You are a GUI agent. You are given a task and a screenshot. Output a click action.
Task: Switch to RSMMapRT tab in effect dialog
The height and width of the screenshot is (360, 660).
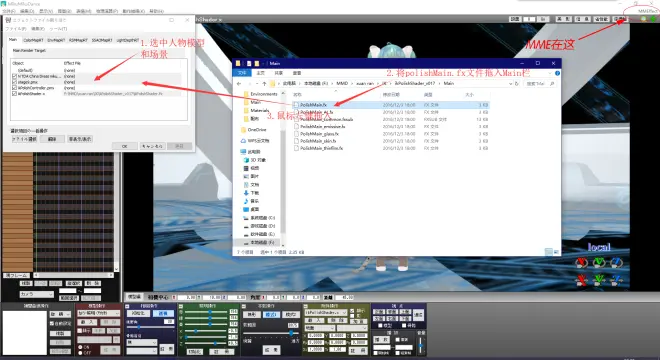(78, 40)
